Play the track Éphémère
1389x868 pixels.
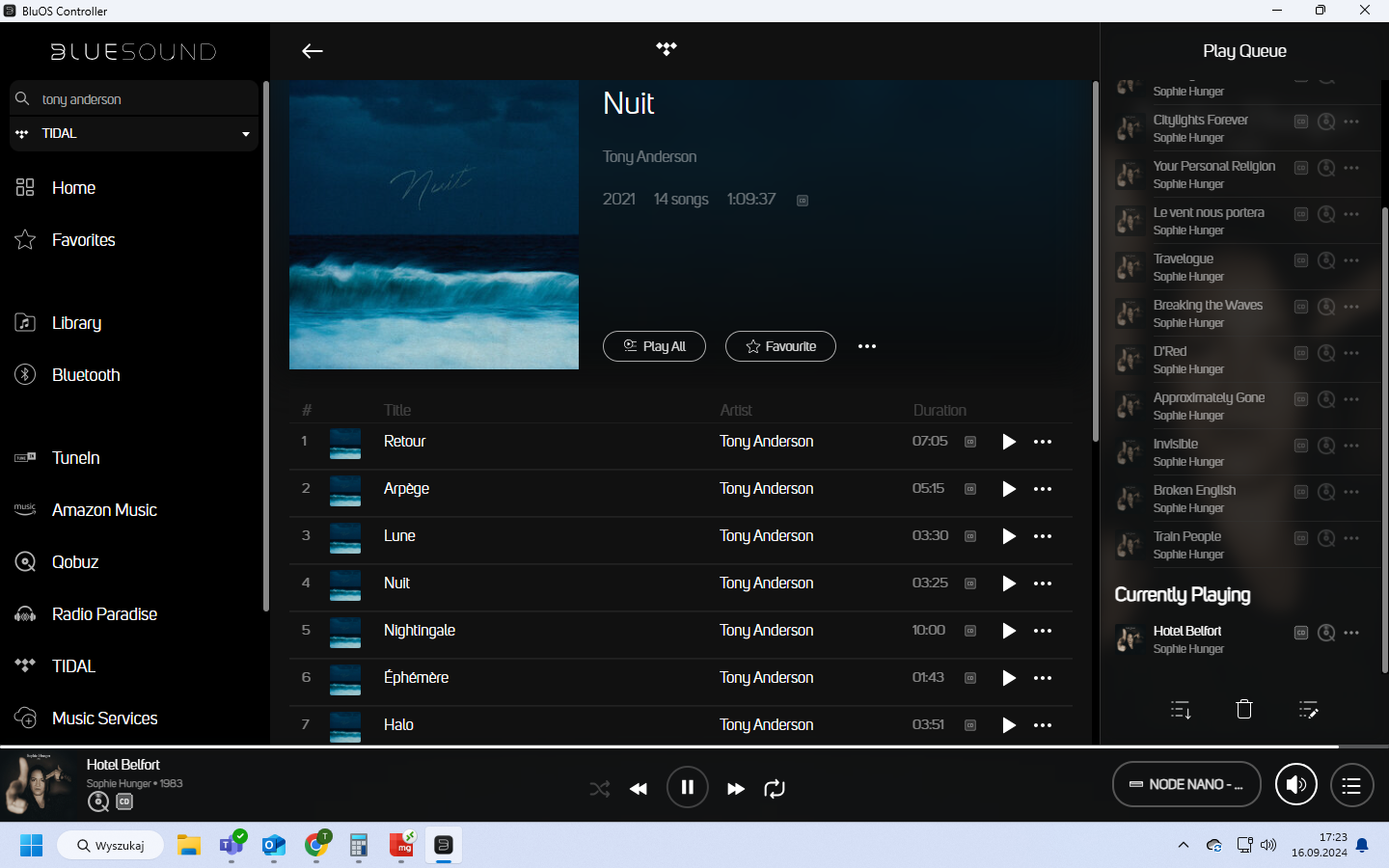coord(1009,678)
